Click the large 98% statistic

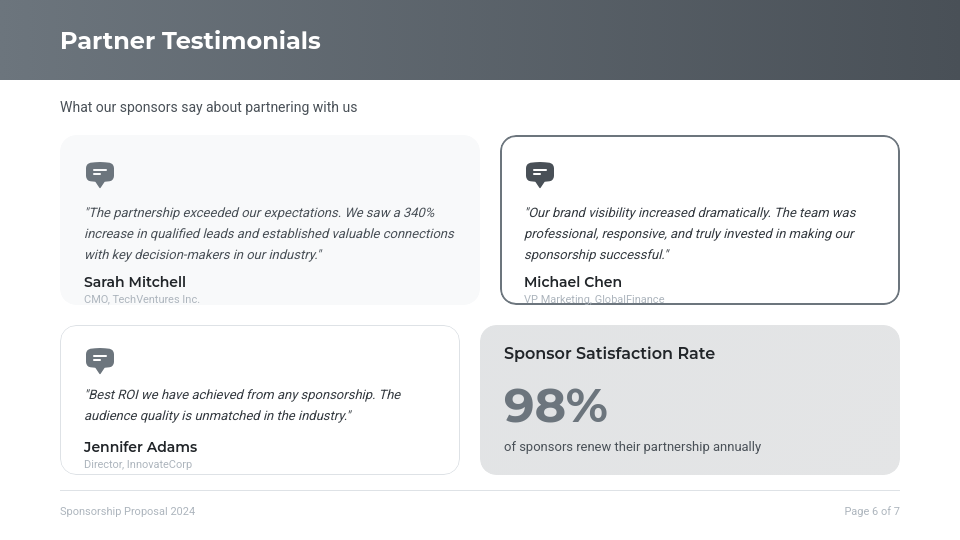(556, 406)
